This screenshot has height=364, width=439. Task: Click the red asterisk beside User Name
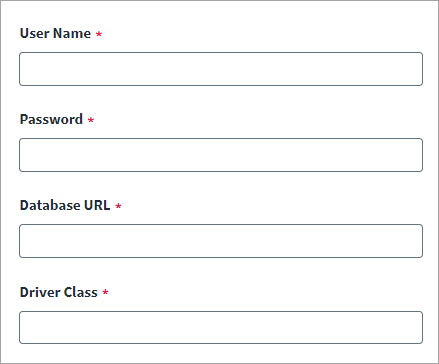pos(99,34)
